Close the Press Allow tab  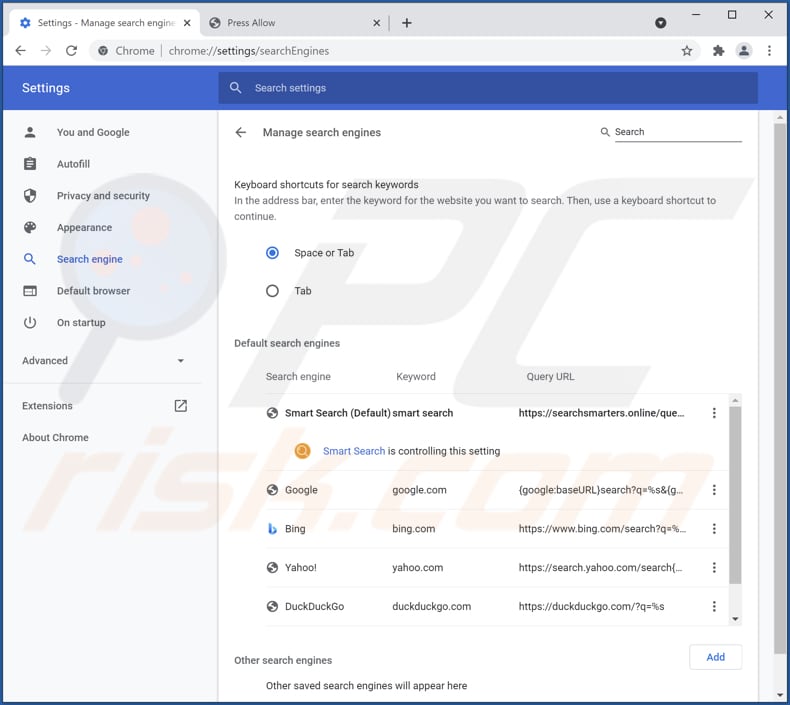point(376,23)
